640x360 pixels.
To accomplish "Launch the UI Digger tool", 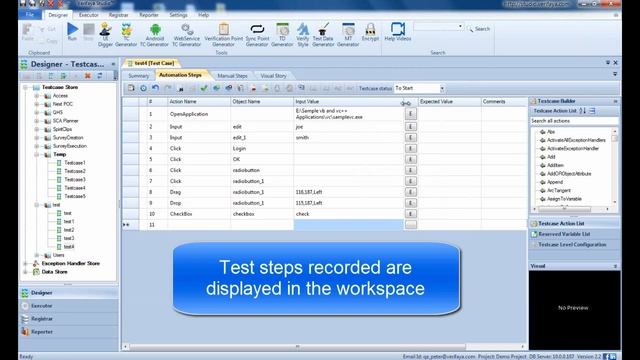I will (105, 35).
